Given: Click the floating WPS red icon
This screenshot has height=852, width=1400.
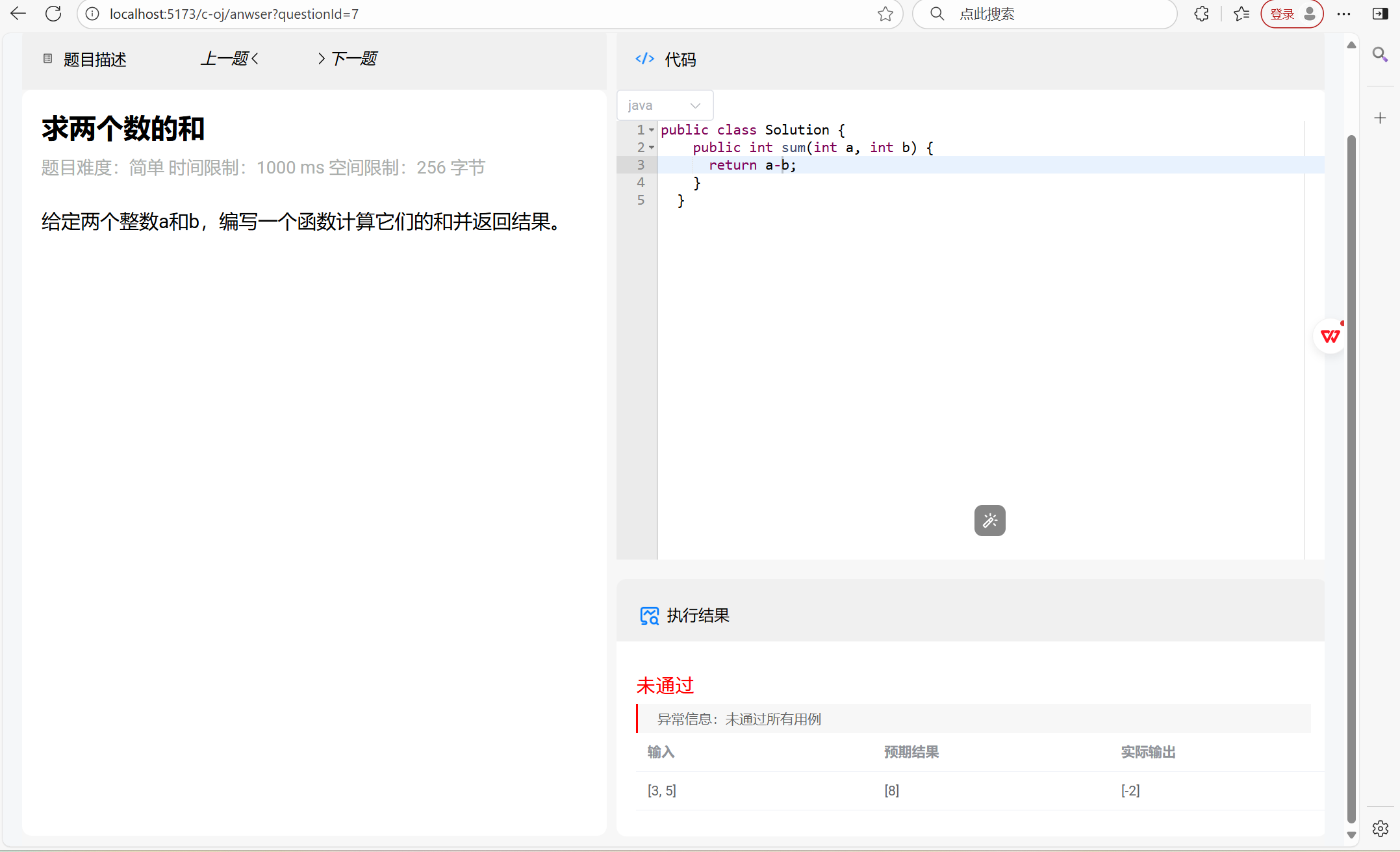Looking at the screenshot, I should coord(1330,336).
